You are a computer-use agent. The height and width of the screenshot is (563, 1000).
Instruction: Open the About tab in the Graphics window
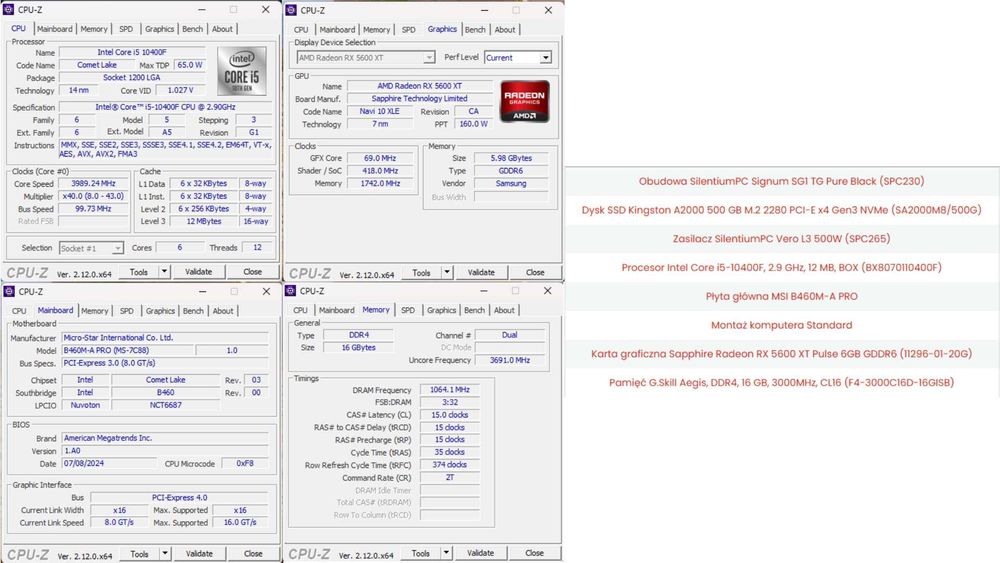[x=505, y=29]
